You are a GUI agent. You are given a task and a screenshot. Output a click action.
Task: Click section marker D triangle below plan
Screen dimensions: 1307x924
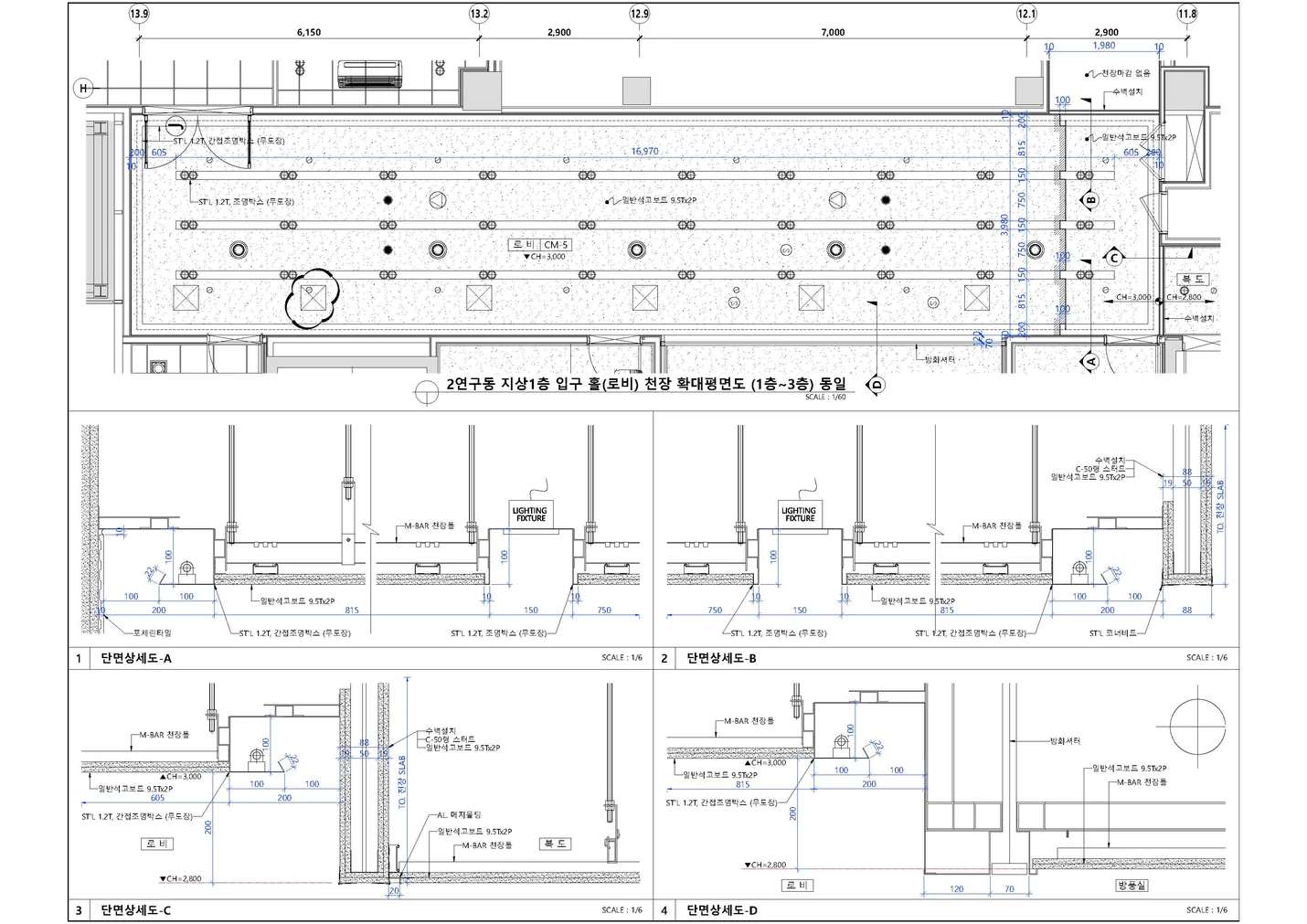pyautogui.click(x=876, y=385)
